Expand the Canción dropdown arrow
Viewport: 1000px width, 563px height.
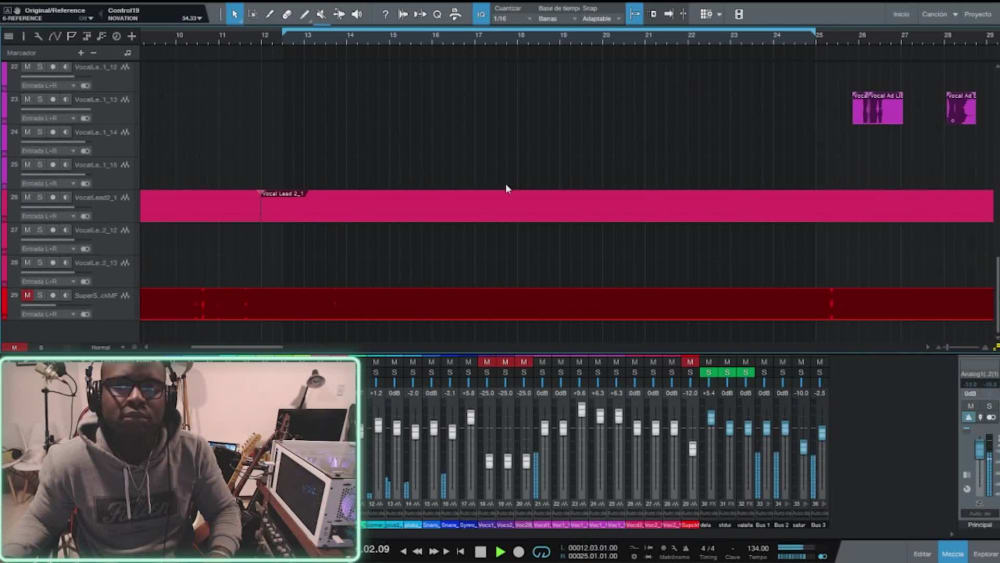tap(955, 14)
